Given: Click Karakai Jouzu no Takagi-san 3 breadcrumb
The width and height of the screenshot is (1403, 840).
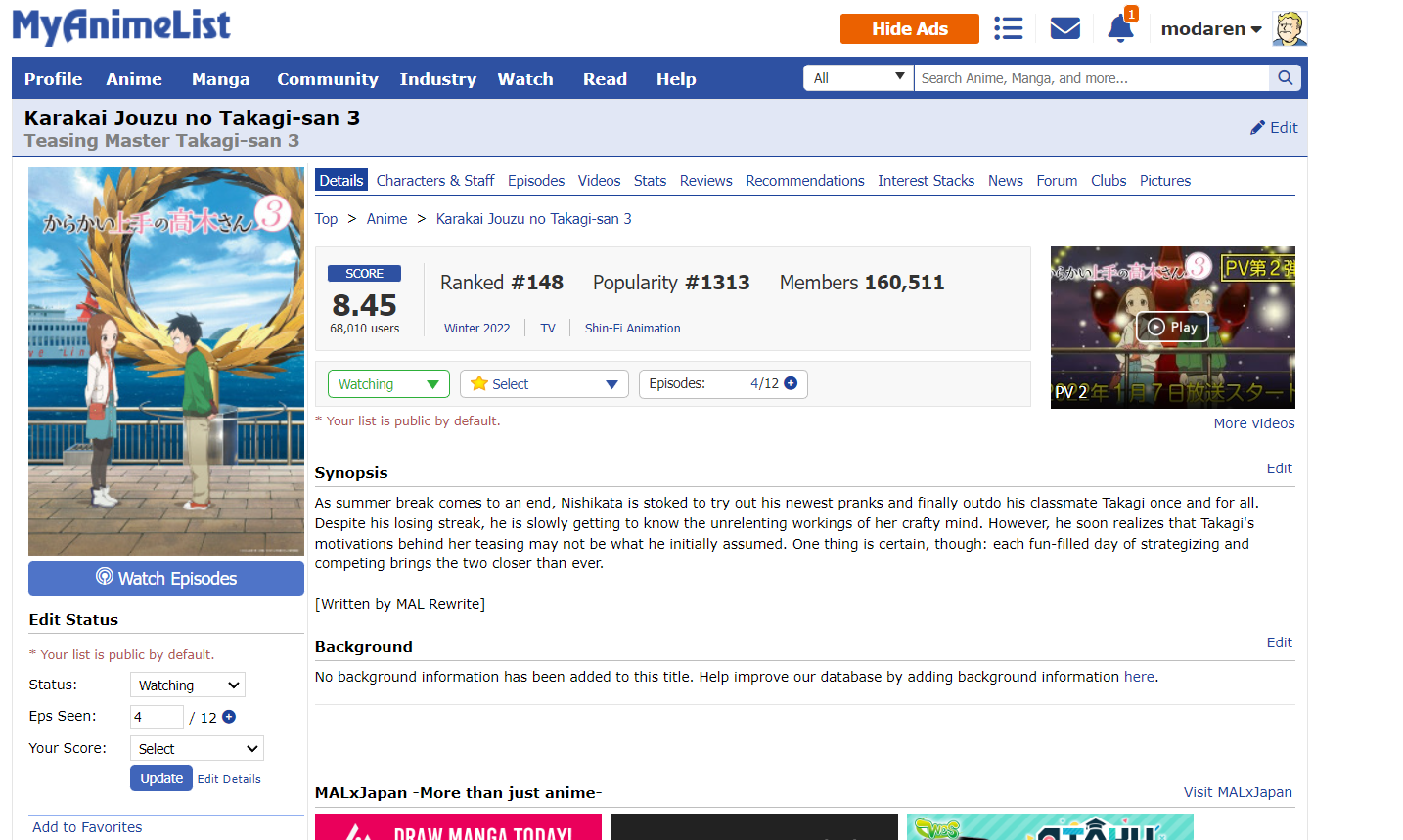Looking at the screenshot, I should [533, 219].
